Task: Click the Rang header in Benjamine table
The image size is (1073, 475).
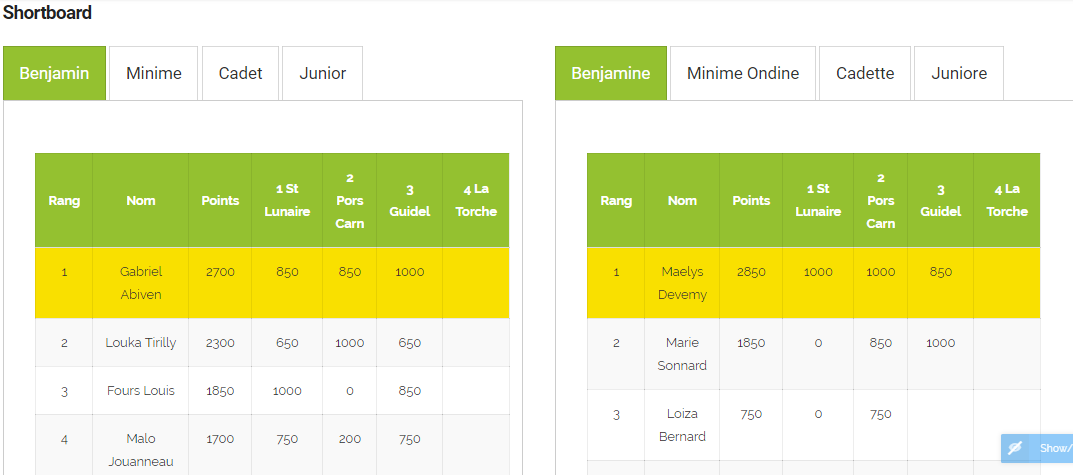Action: pos(616,201)
